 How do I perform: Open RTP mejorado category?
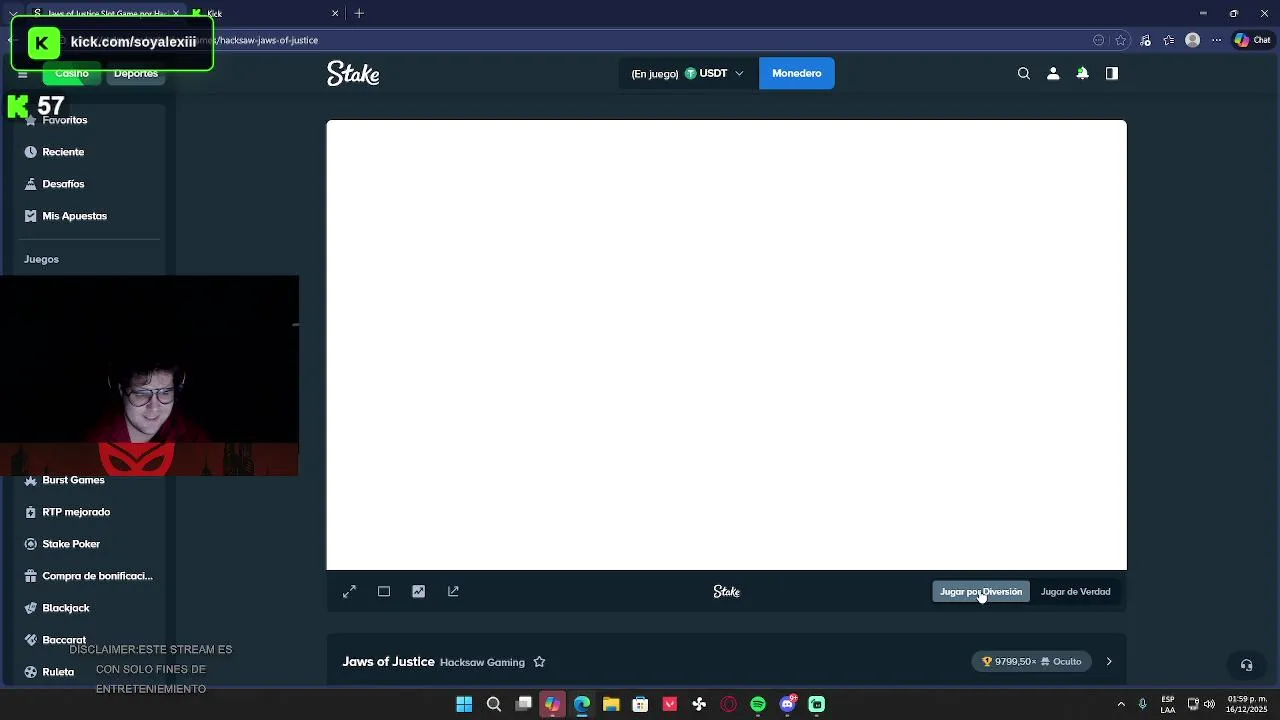[x=76, y=512]
